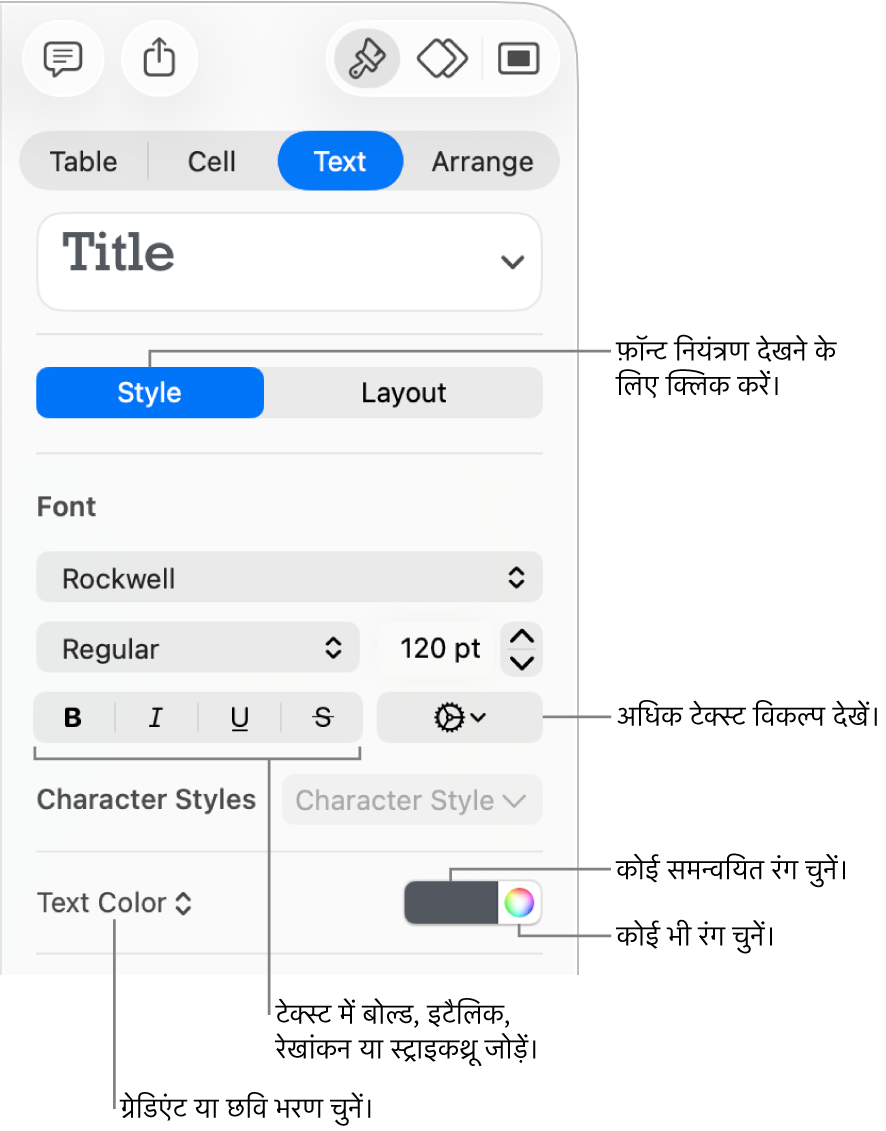886x1131 pixels.
Task: Open the comments icon in toolbar
Action: (x=62, y=59)
